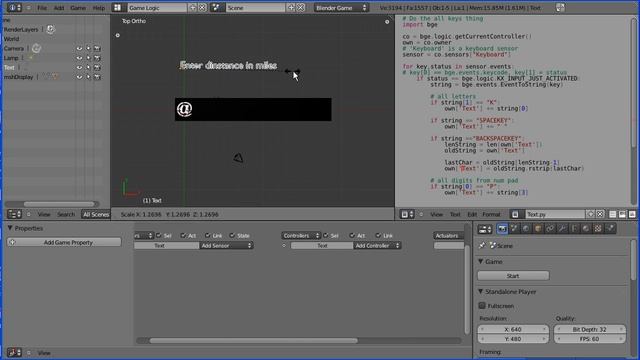Open the Add Sensor dropdown
This screenshot has height=360, width=640.
coord(226,245)
